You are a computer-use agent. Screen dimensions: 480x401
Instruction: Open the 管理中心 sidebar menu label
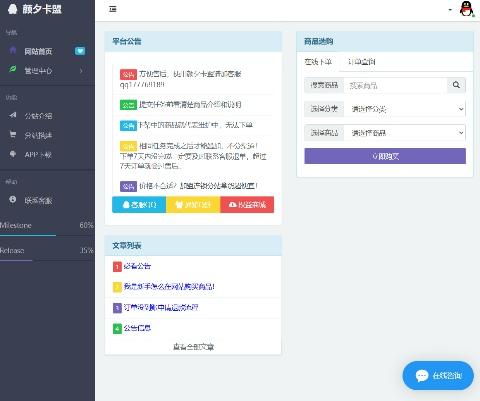38,71
